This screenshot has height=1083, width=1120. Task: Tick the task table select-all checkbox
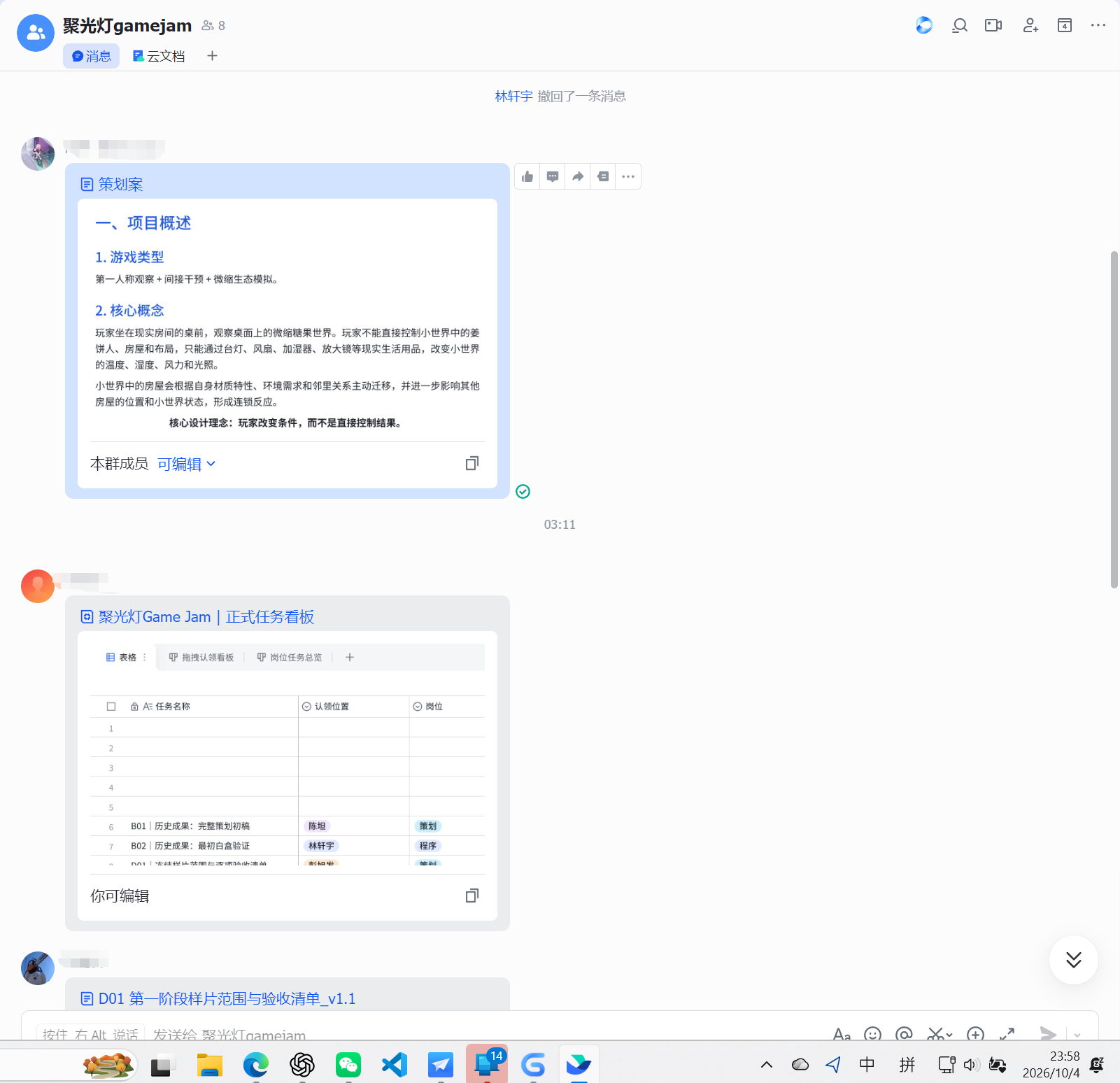(x=111, y=707)
